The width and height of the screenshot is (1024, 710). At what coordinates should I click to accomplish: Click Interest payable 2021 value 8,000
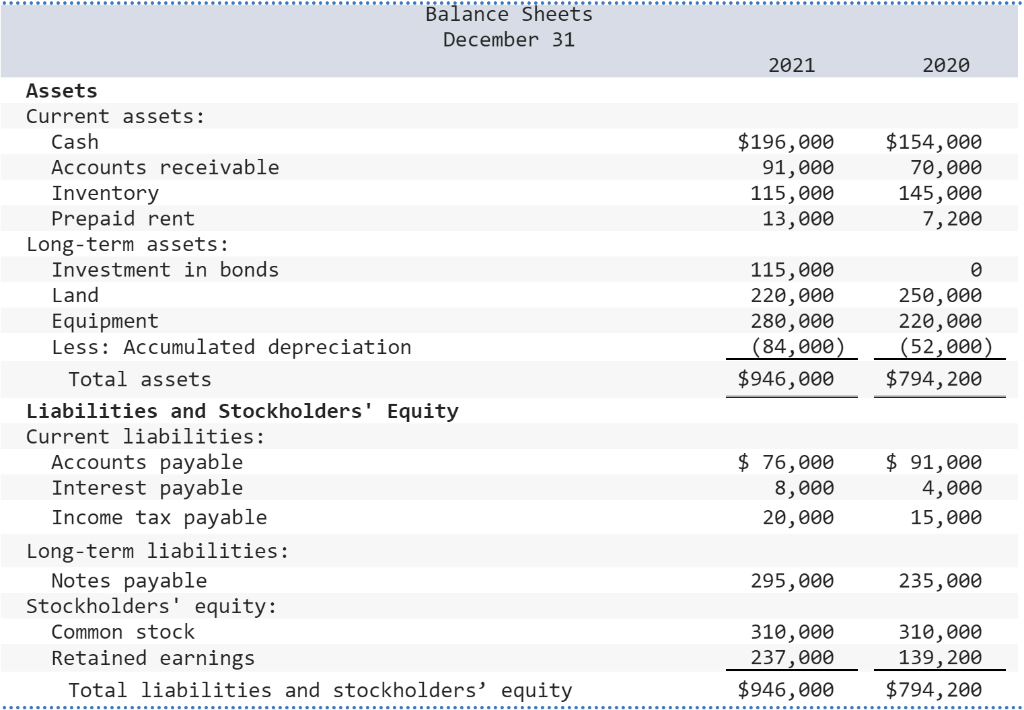pyautogui.click(x=805, y=488)
